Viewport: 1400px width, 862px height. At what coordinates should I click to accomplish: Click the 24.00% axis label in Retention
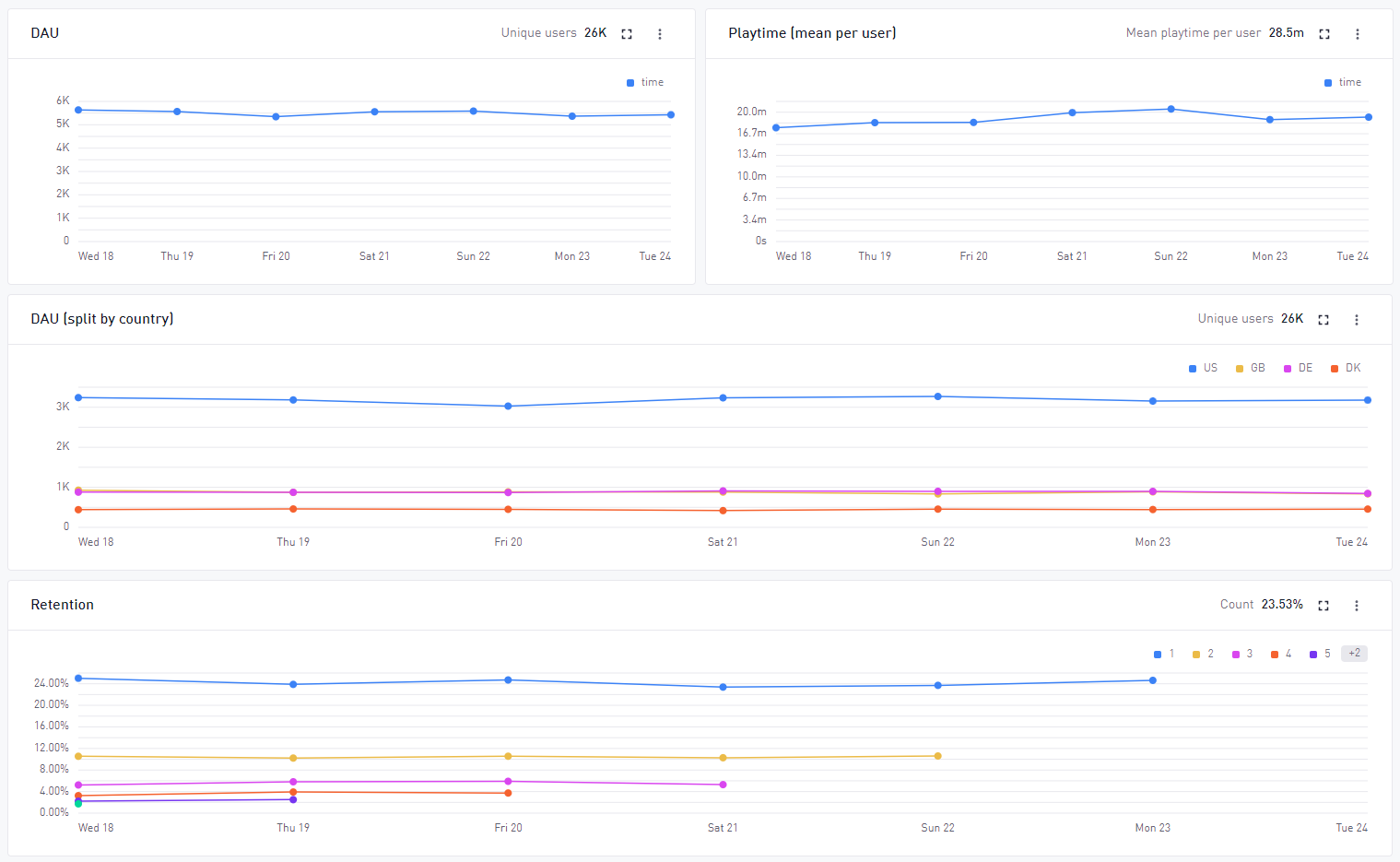pos(52,683)
